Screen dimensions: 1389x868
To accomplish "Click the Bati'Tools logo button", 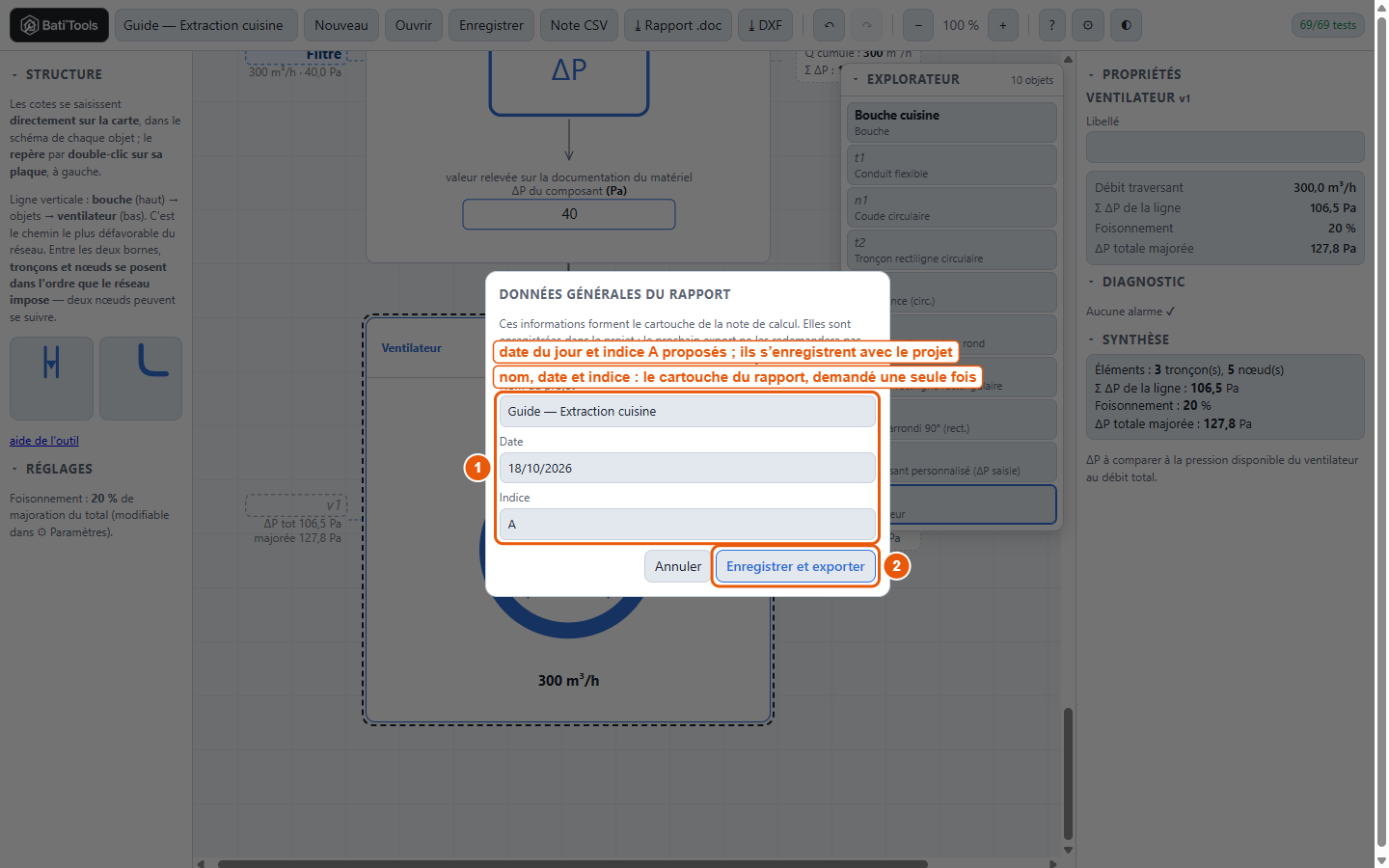I will tap(59, 25).
